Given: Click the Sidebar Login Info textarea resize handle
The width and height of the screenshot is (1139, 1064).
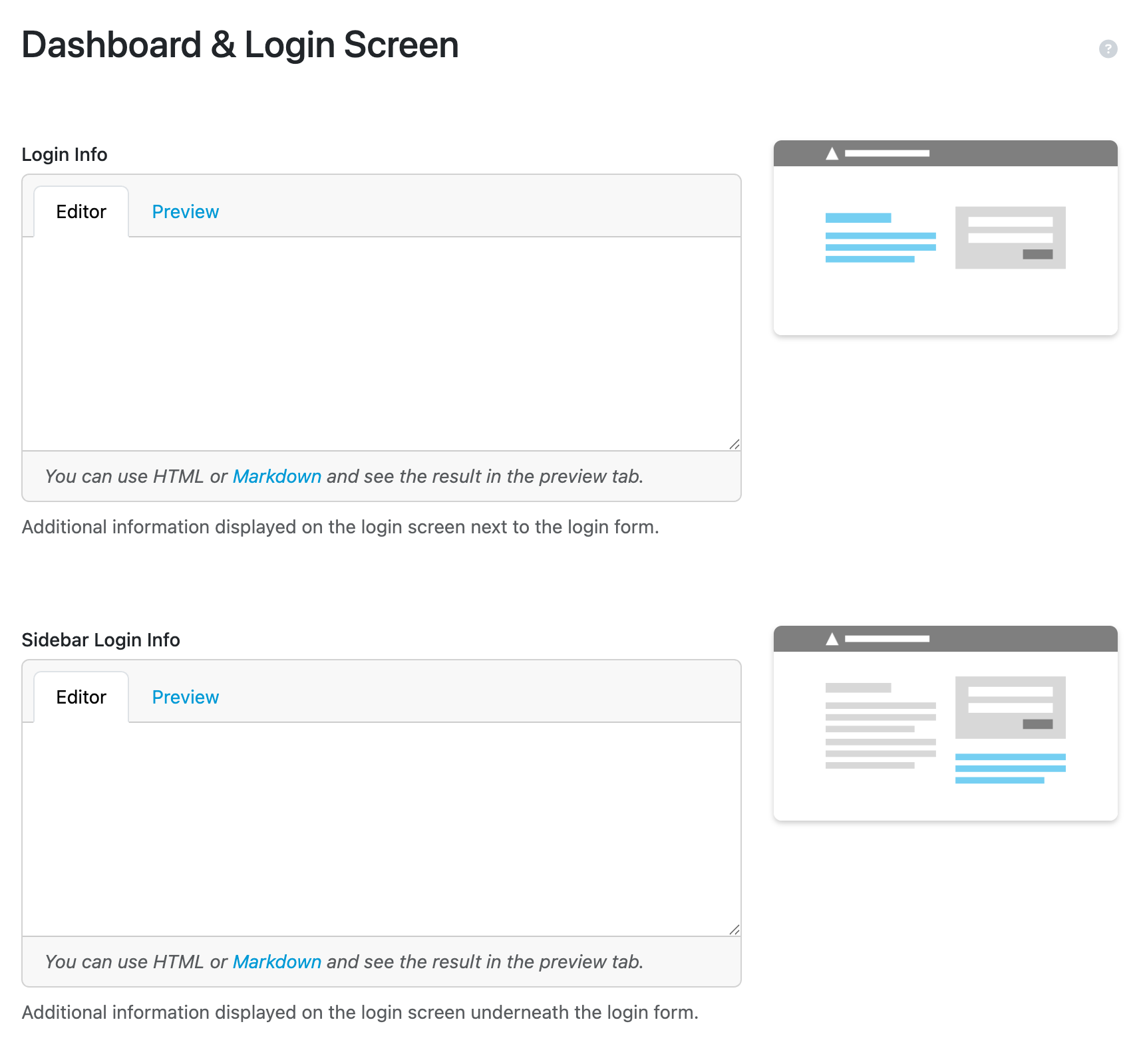Looking at the screenshot, I should click(734, 930).
